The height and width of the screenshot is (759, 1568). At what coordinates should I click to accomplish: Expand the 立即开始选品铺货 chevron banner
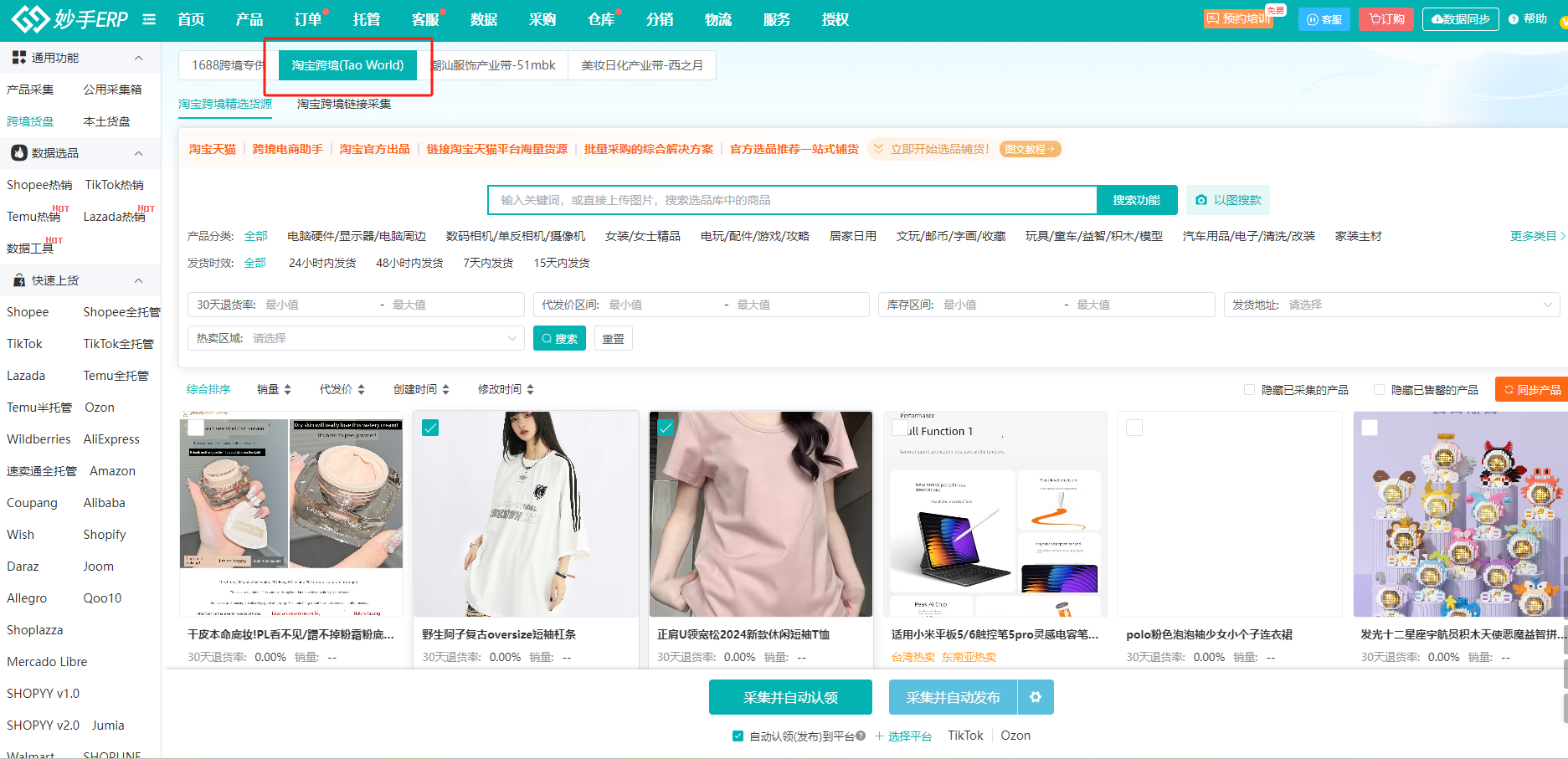(878, 149)
